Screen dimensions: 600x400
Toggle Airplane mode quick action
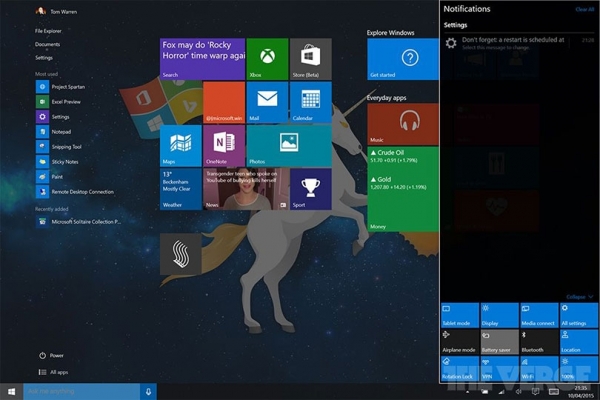(x=460, y=342)
